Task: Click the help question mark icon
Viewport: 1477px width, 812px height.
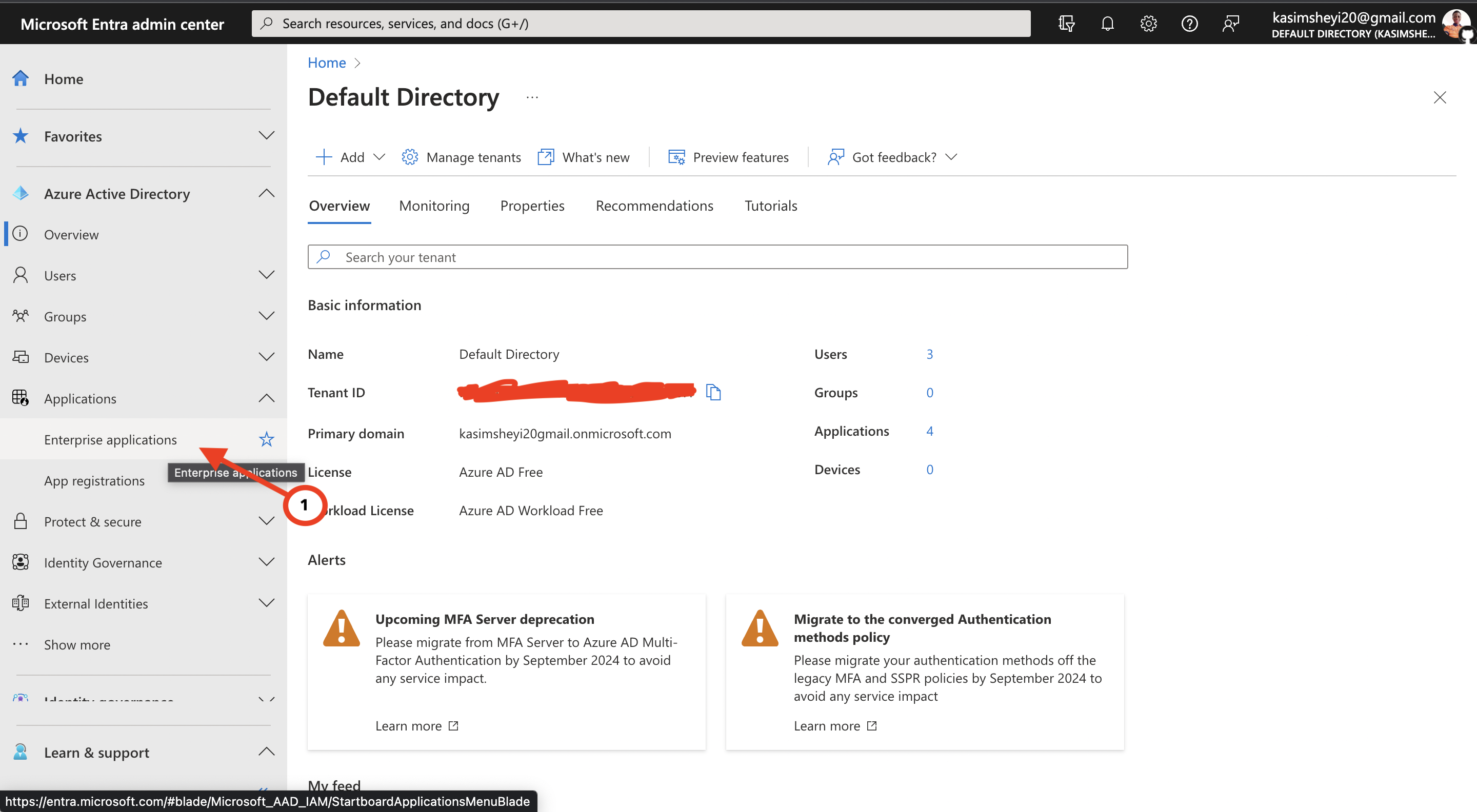Action: tap(1189, 24)
